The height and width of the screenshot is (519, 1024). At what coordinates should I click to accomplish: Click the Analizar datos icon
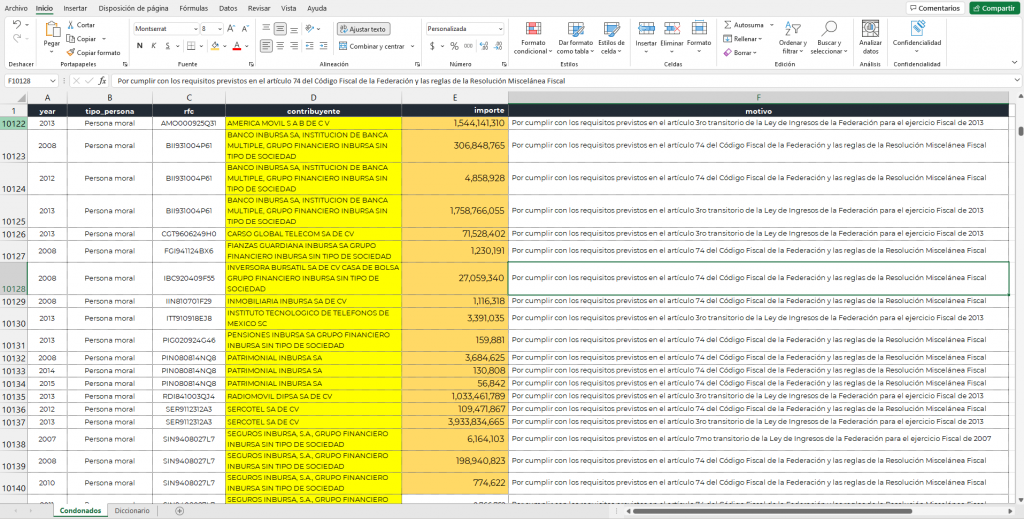(x=870, y=29)
